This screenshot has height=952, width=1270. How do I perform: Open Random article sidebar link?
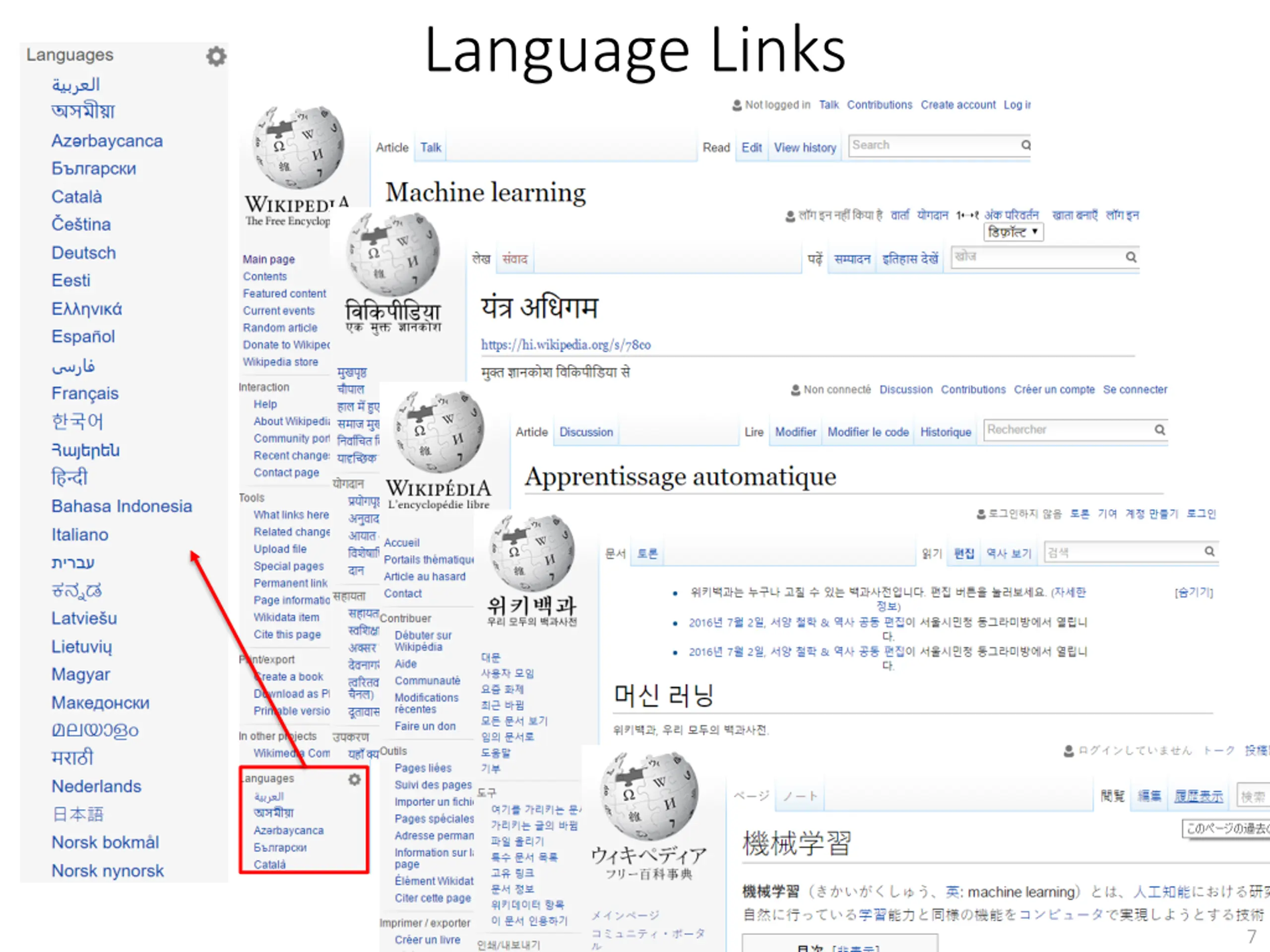click(x=280, y=328)
